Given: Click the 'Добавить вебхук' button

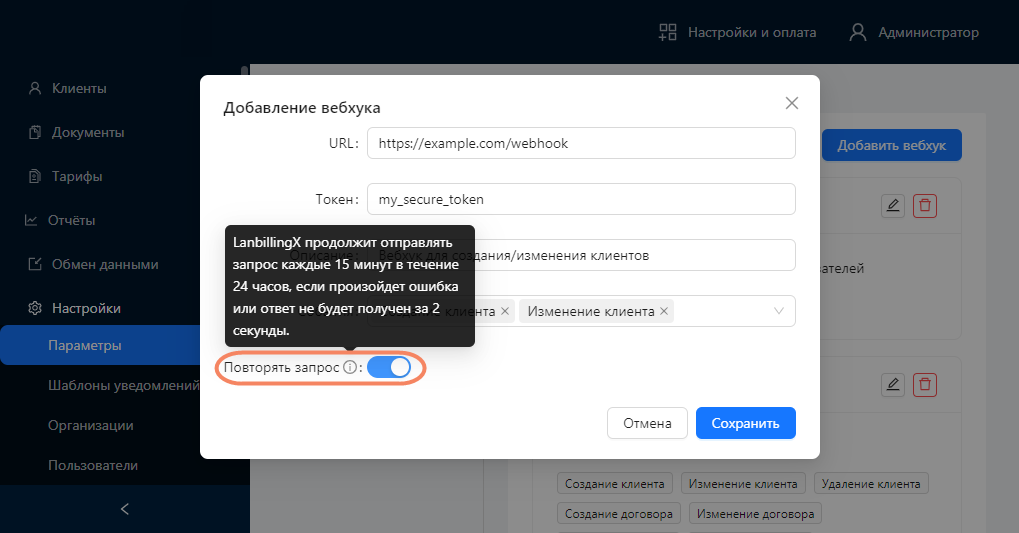Looking at the screenshot, I should pos(892,146).
